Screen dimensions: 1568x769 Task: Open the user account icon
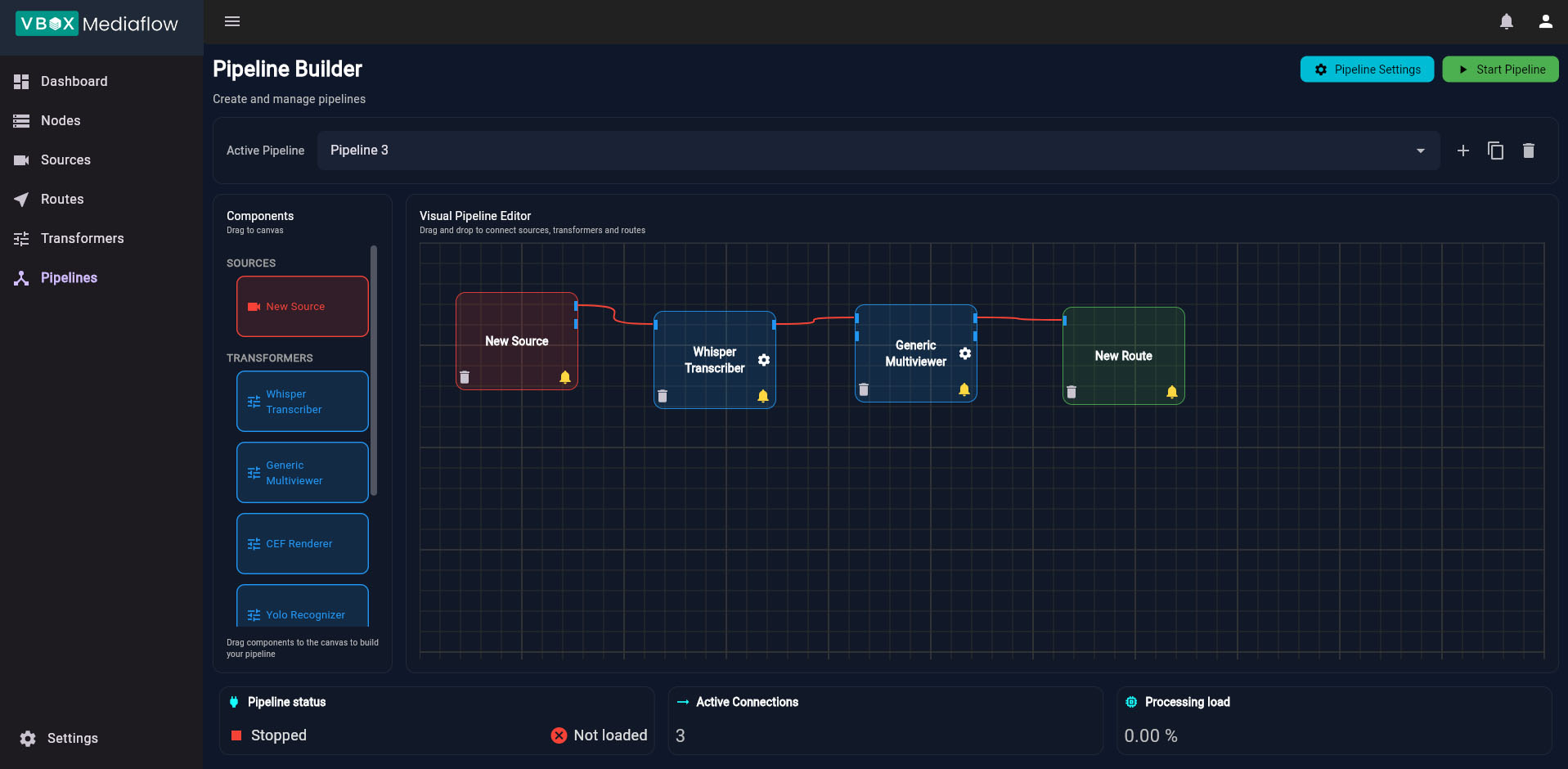pyautogui.click(x=1545, y=22)
